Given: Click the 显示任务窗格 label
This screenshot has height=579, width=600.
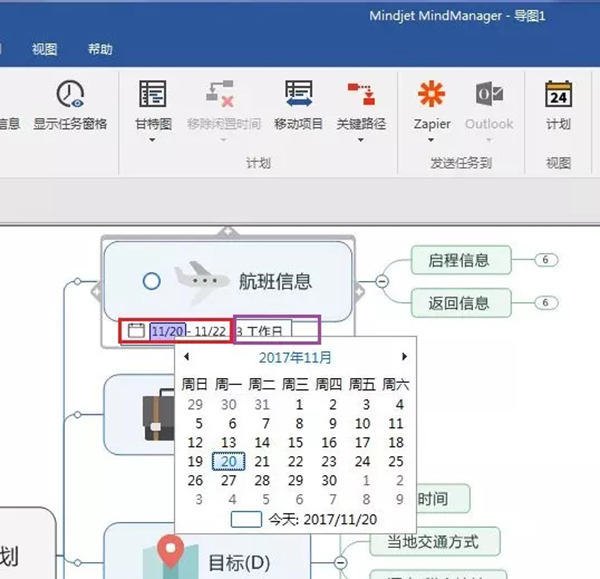Looking at the screenshot, I should (x=70, y=124).
